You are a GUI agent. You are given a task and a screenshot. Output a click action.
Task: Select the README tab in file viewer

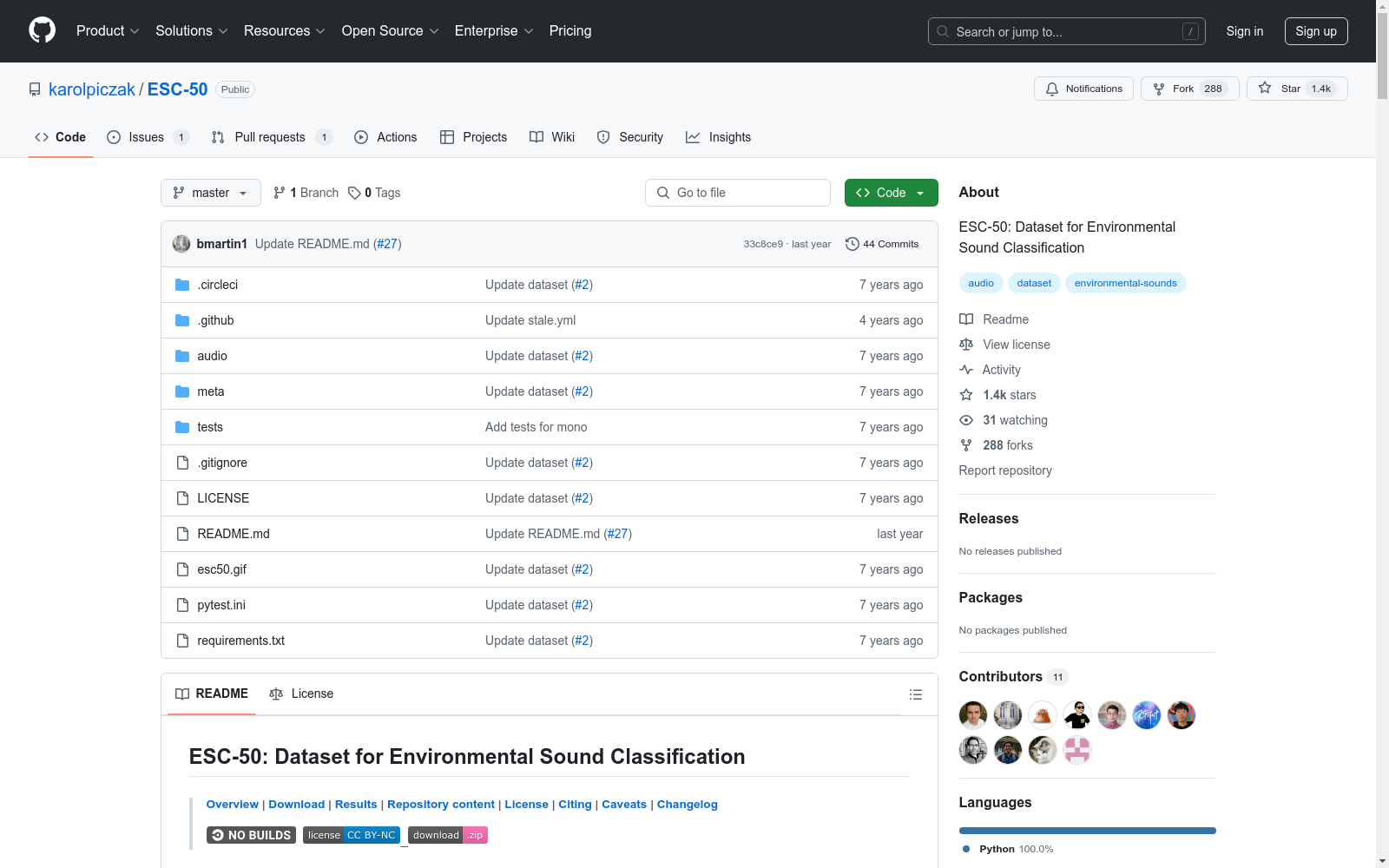212,694
